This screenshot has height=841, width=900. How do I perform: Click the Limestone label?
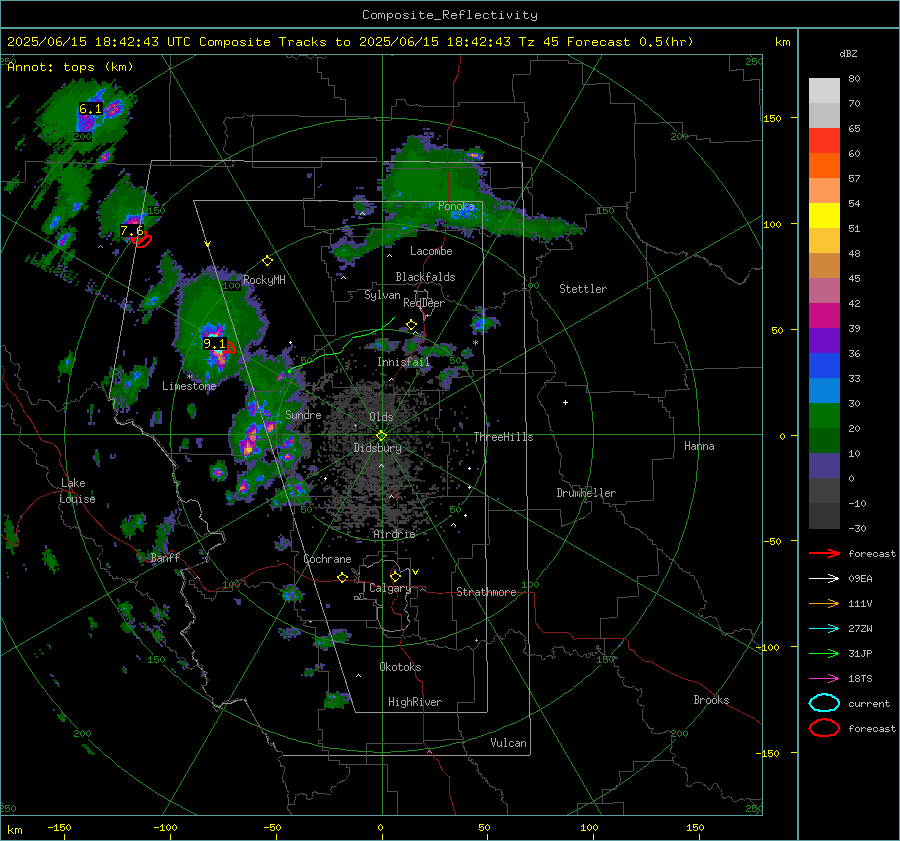point(189,386)
